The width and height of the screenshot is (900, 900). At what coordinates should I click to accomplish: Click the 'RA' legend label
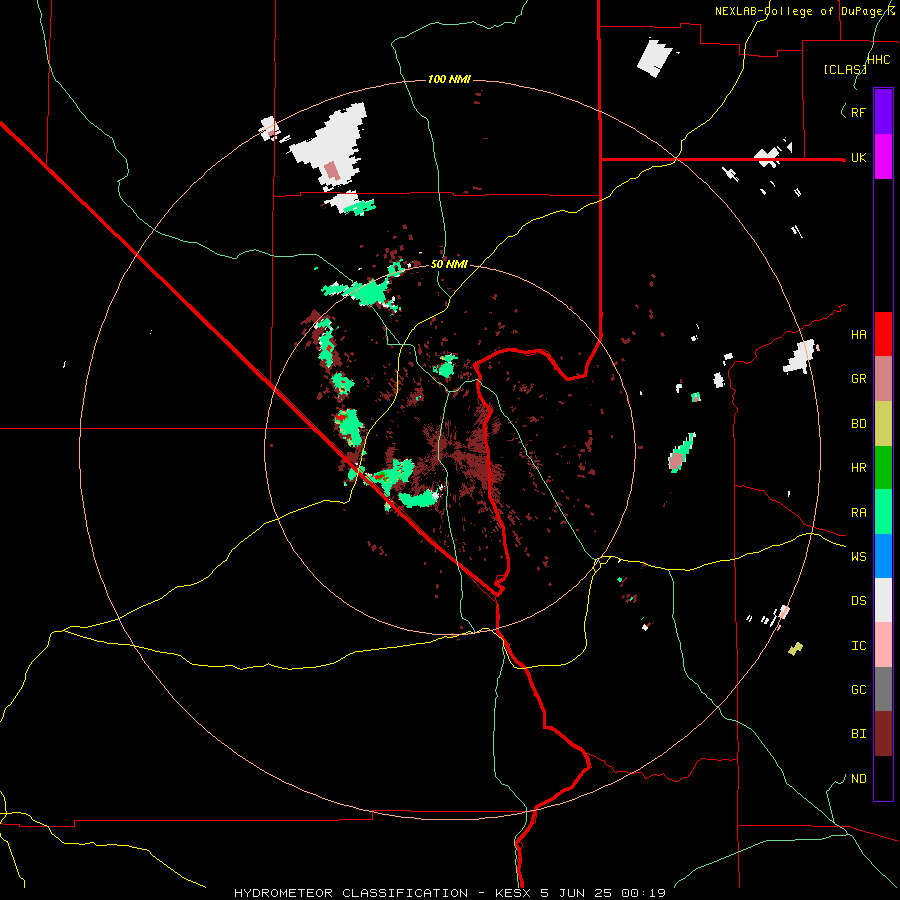(858, 513)
